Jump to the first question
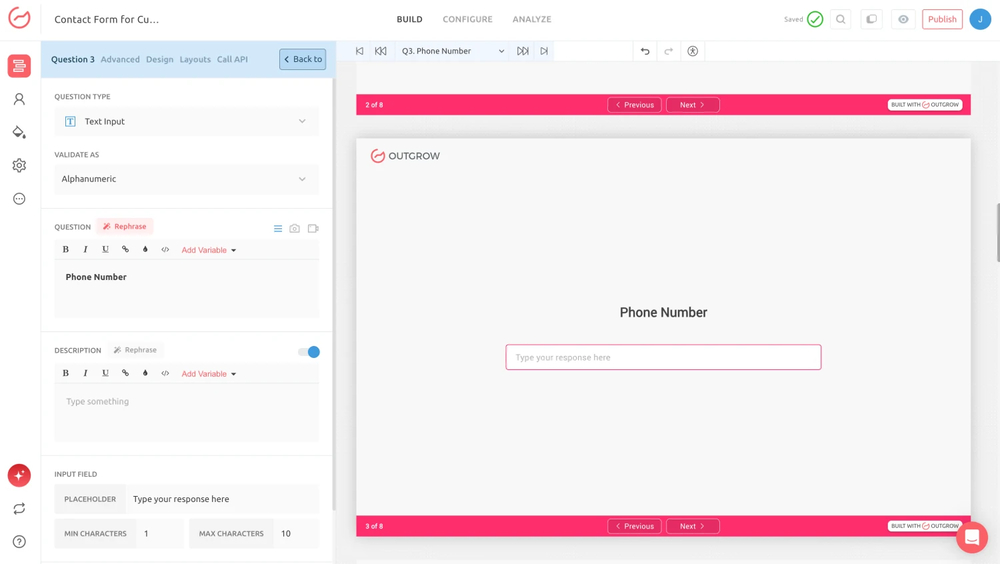Screen dimensions: 1000x564 pyautogui.click(x=360, y=51)
